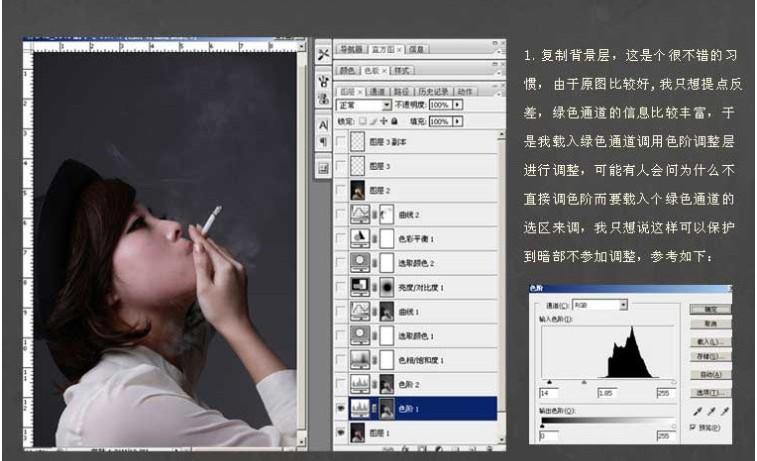Click the 曲线 2 curves adjustment icon
757x461 pixels.
(x=360, y=214)
